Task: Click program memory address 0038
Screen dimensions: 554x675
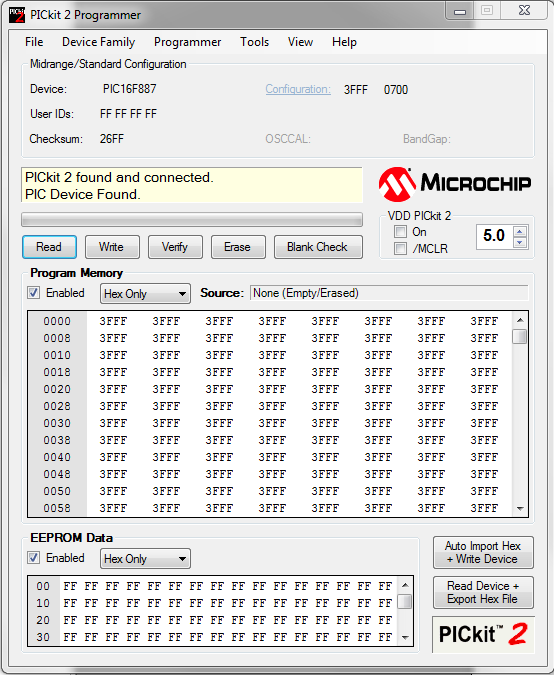Action: click(57, 440)
